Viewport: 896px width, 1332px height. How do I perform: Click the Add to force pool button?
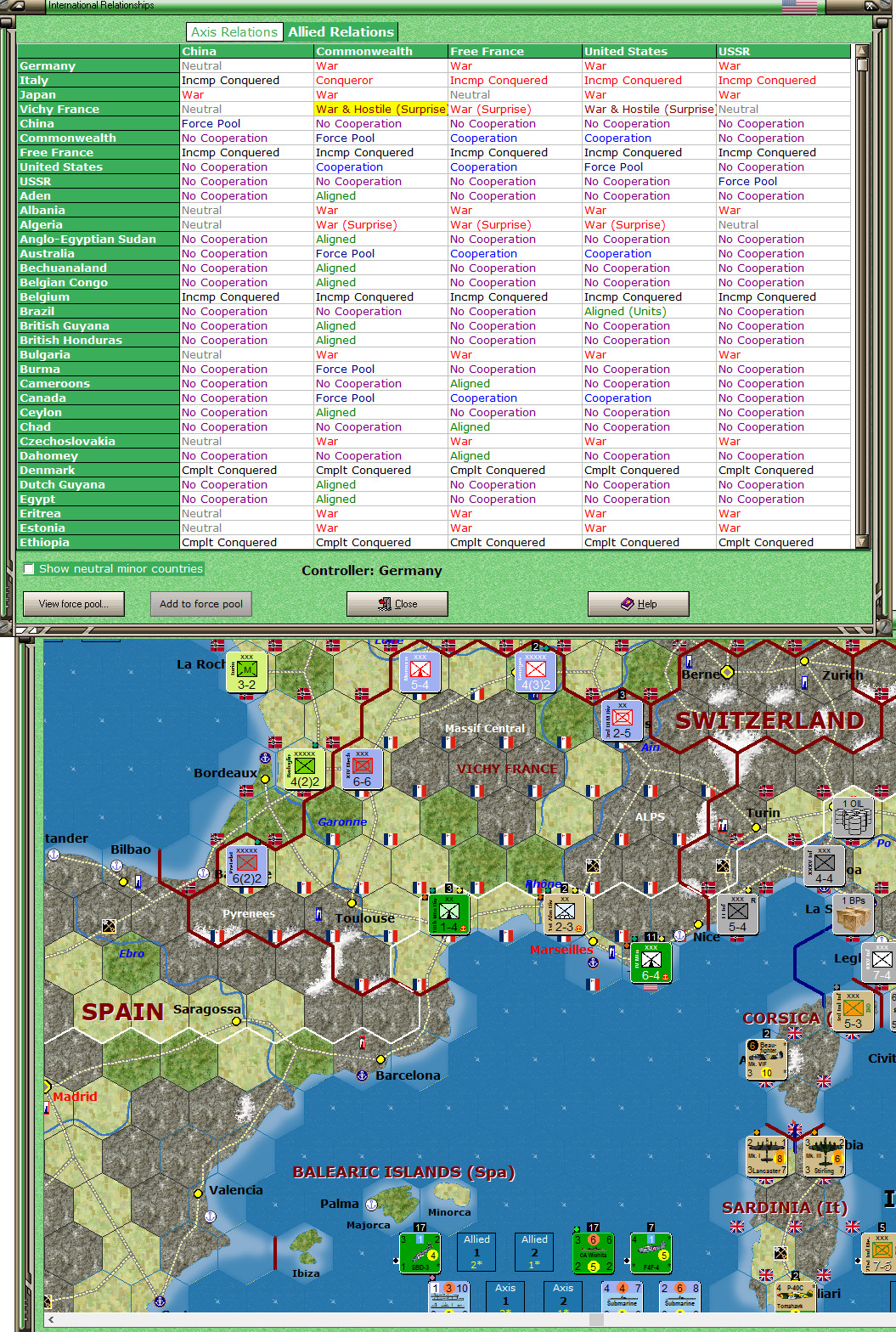(201, 604)
